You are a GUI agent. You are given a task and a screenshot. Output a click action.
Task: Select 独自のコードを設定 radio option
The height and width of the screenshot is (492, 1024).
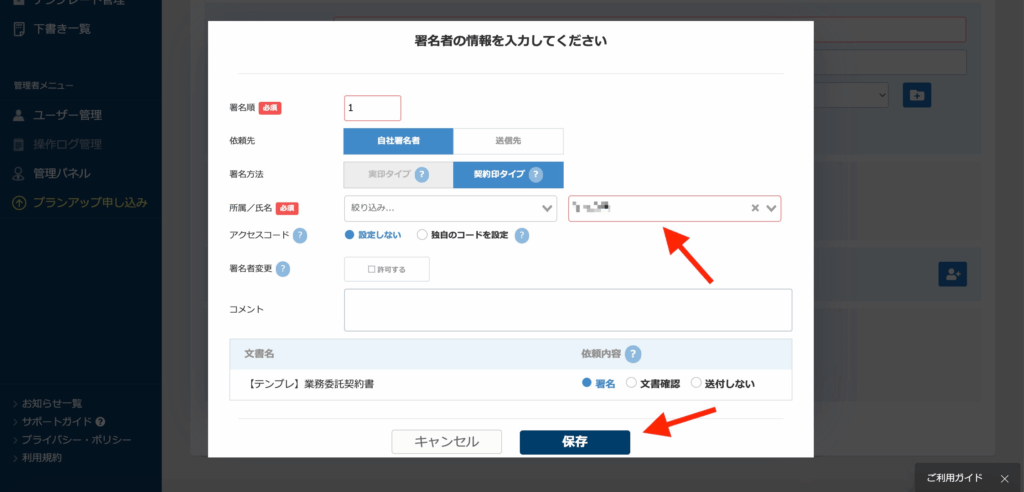(422, 235)
